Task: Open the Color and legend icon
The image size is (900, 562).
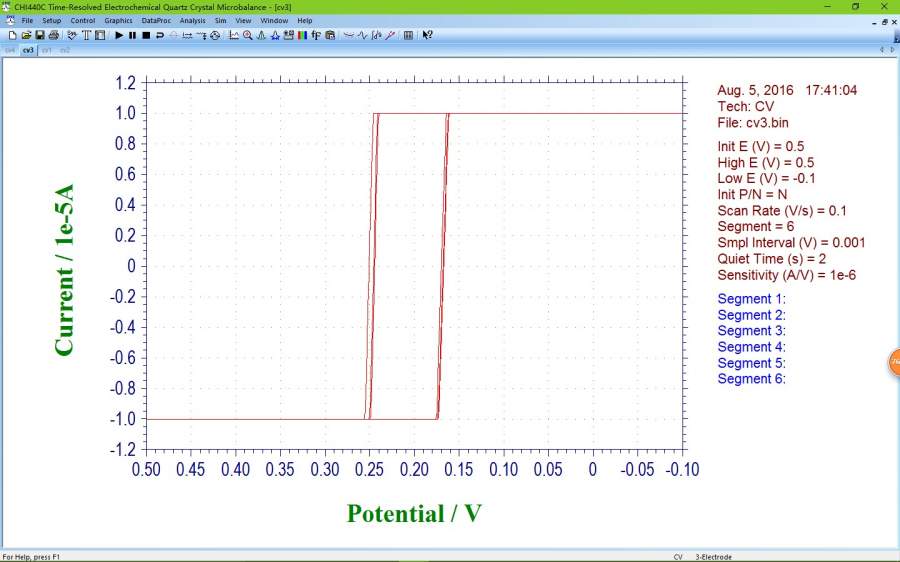Action: click(302, 35)
